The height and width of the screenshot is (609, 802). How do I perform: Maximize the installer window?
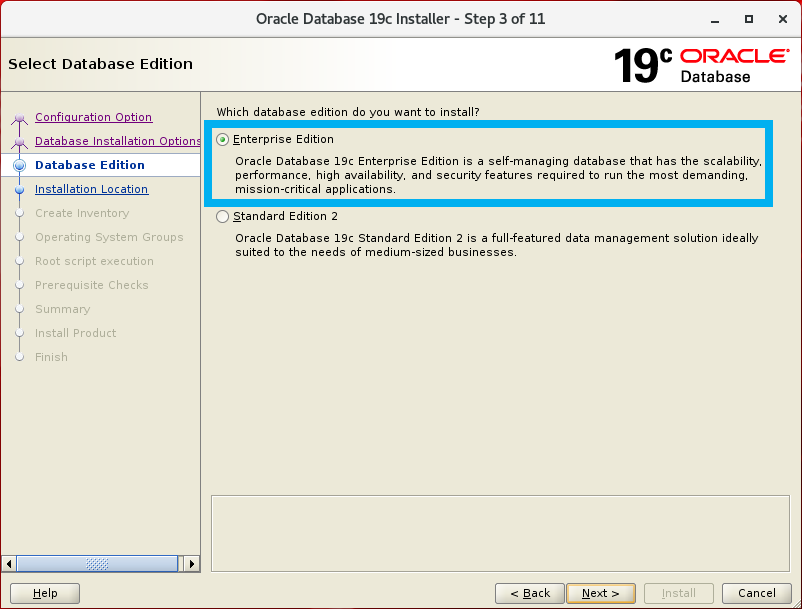click(749, 19)
